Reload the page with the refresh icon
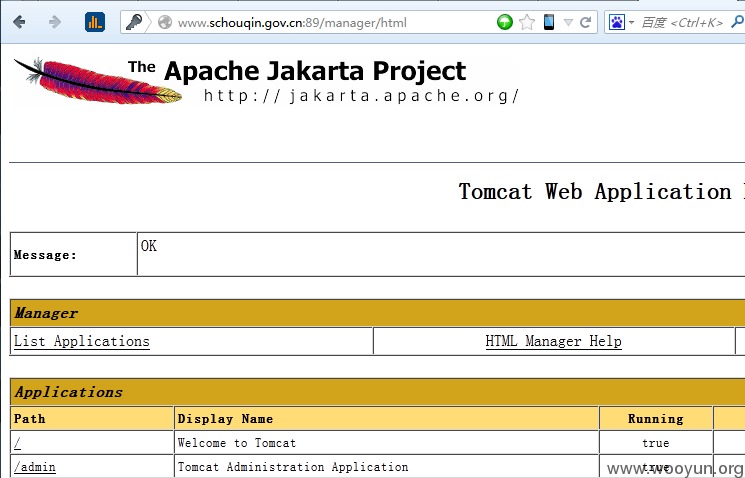 click(x=585, y=22)
